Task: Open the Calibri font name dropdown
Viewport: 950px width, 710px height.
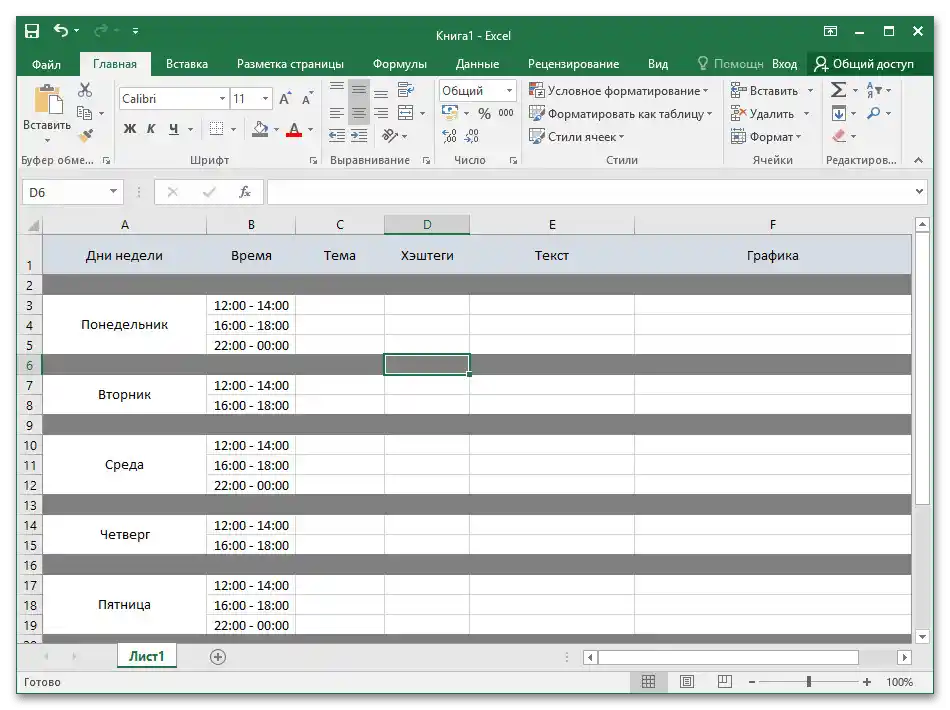Action: click(x=222, y=99)
